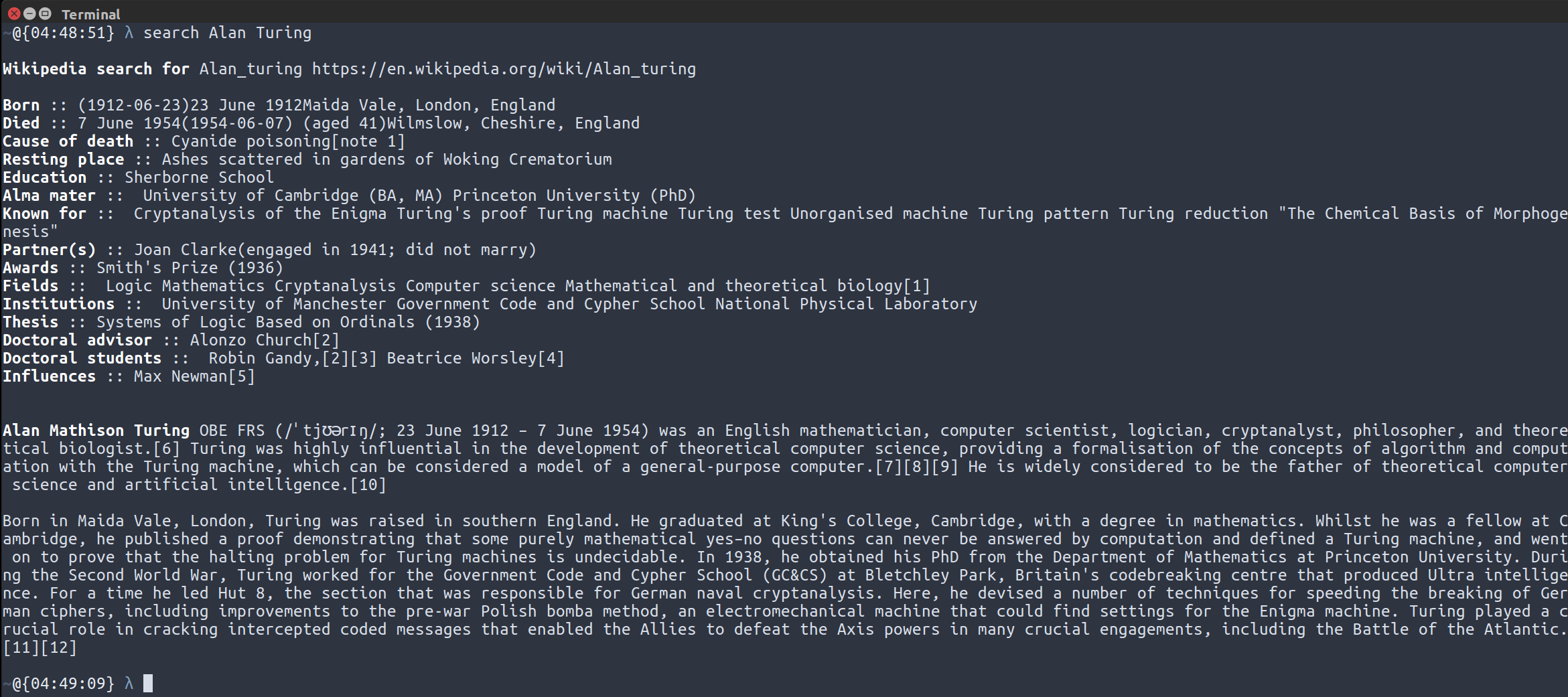Click the [5] citation after Max Newman

tap(242, 376)
